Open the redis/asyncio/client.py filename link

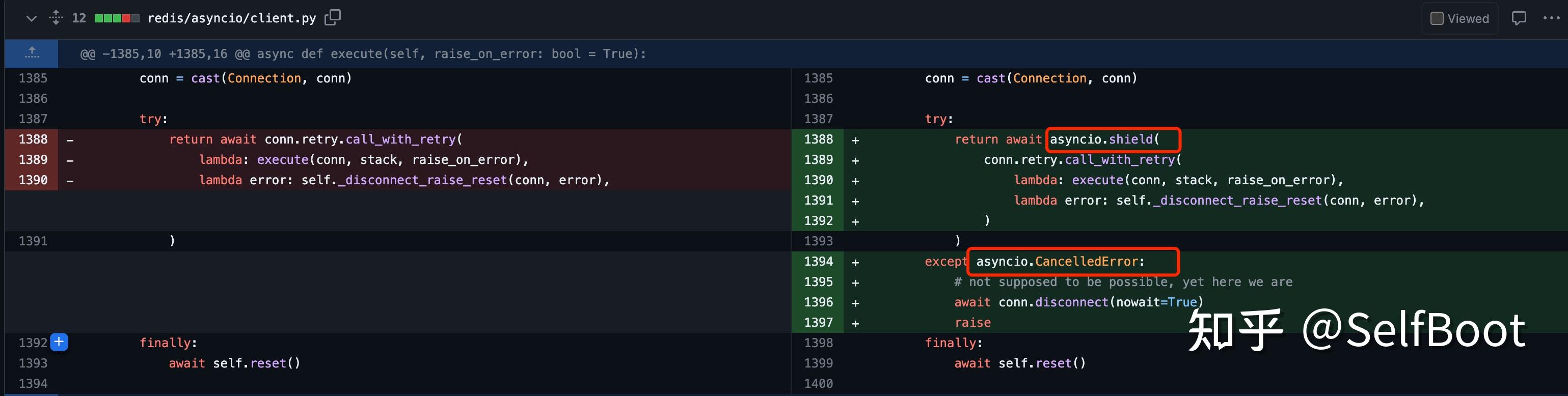(232, 18)
